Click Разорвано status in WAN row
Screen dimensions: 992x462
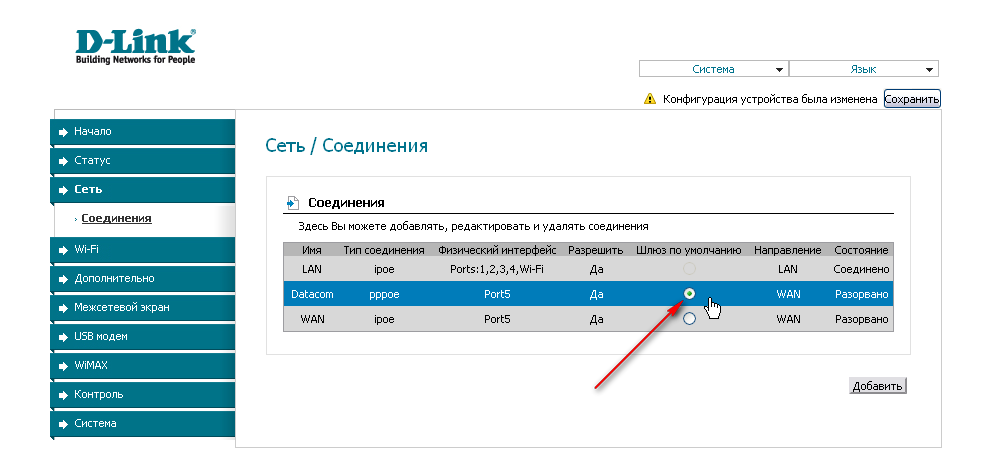[862, 320]
